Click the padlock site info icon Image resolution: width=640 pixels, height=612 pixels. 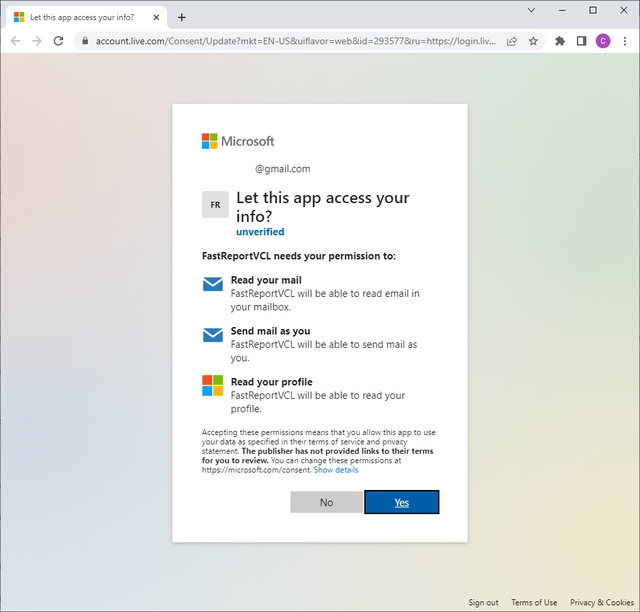pyautogui.click(x=85, y=41)
